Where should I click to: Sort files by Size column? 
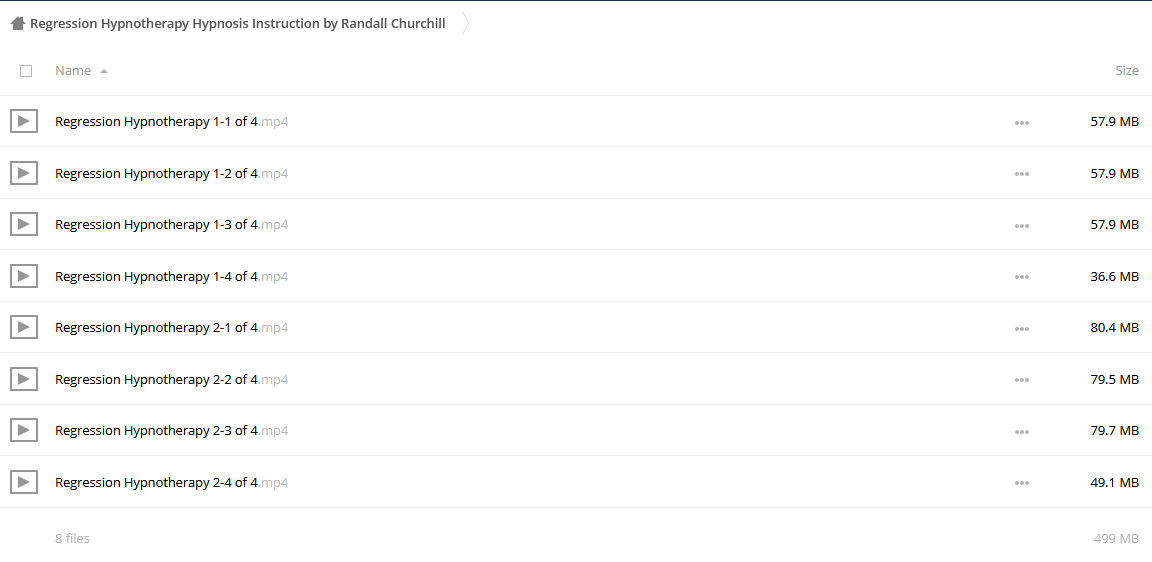pyautogui.click(x=1126, y=71)
